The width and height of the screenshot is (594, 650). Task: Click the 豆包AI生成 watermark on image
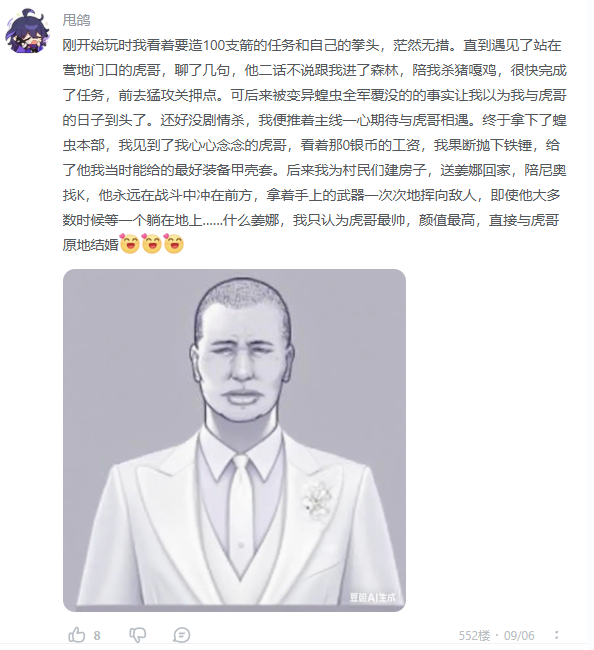[372, 597]
